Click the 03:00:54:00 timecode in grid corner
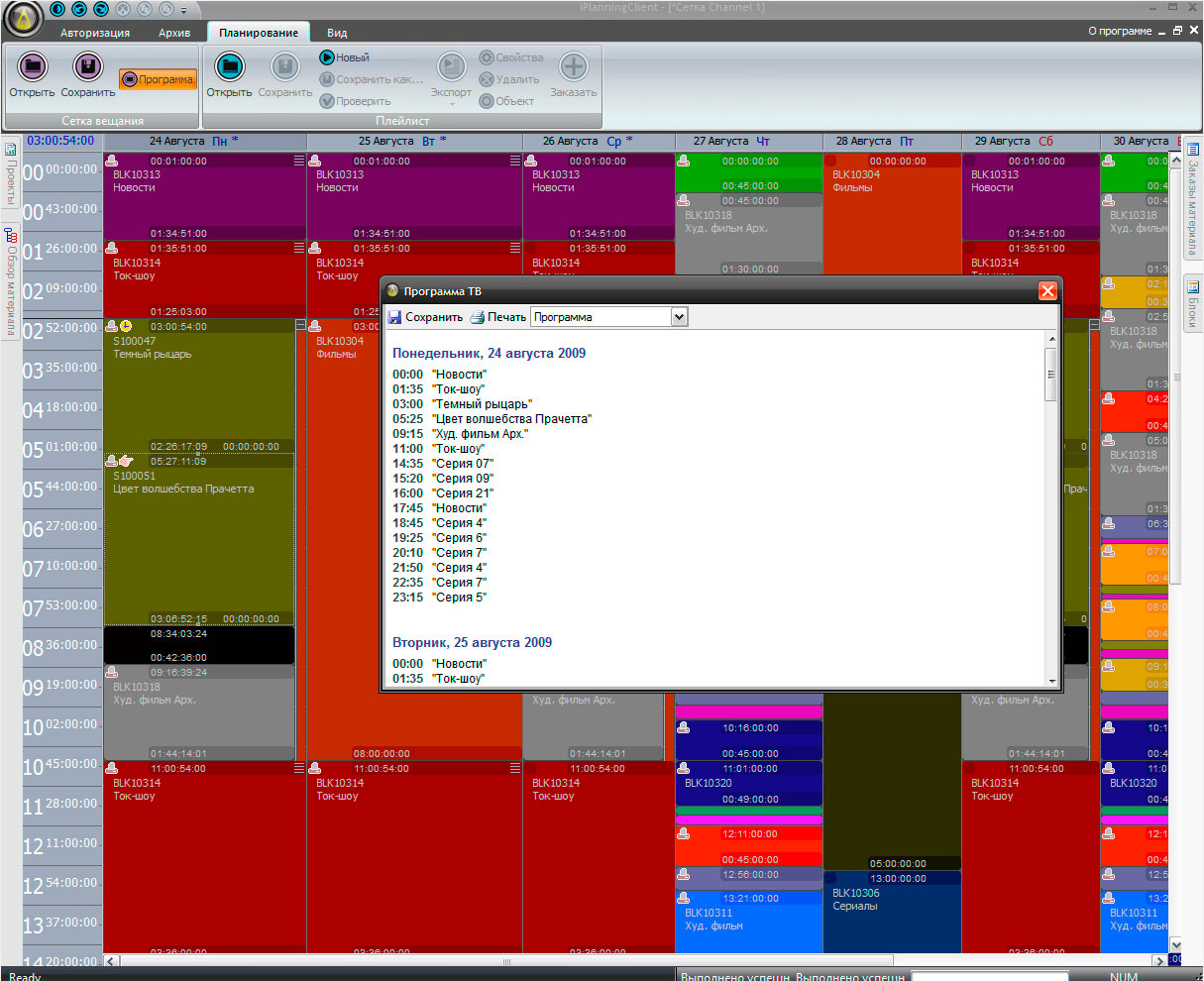This screenshot has width=1204, height=981. click(60, 141)
